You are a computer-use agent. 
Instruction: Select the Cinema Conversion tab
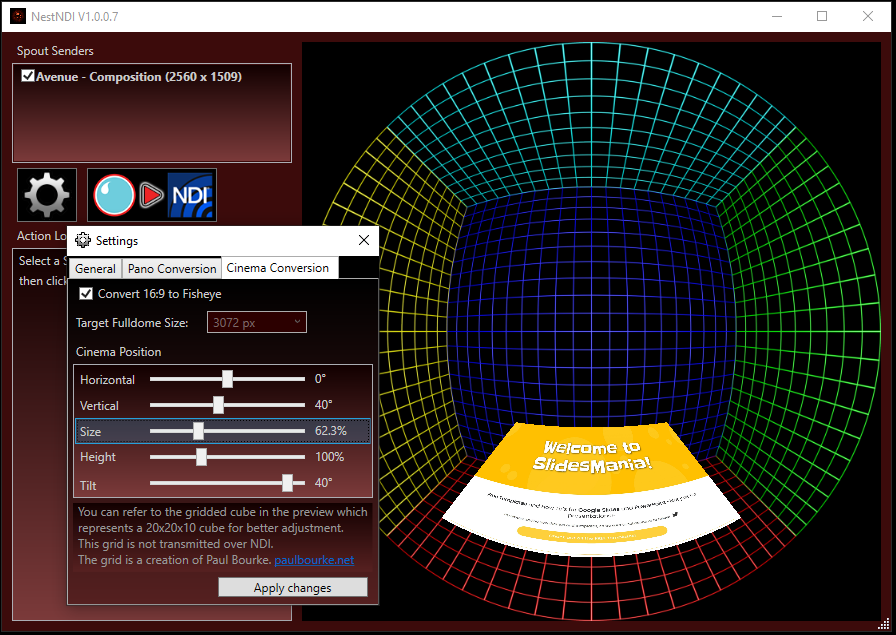[277, 268]
